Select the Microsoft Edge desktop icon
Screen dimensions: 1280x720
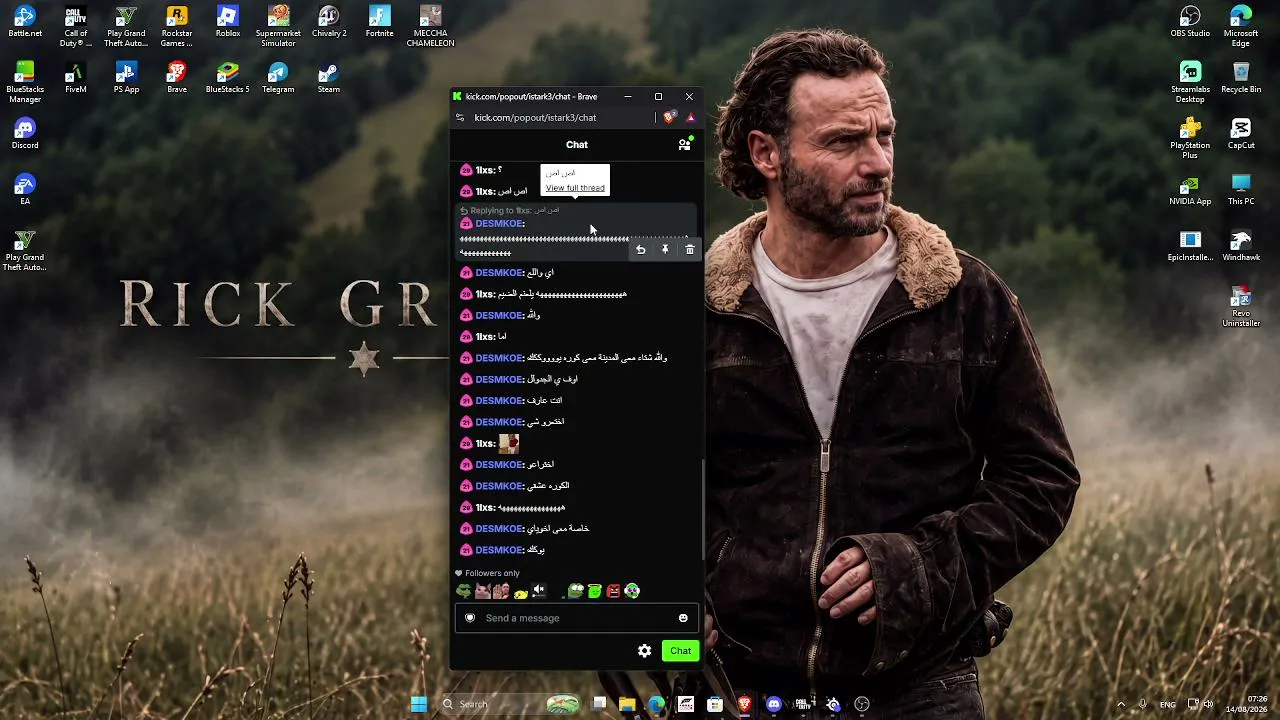(x=1241, y=26)
